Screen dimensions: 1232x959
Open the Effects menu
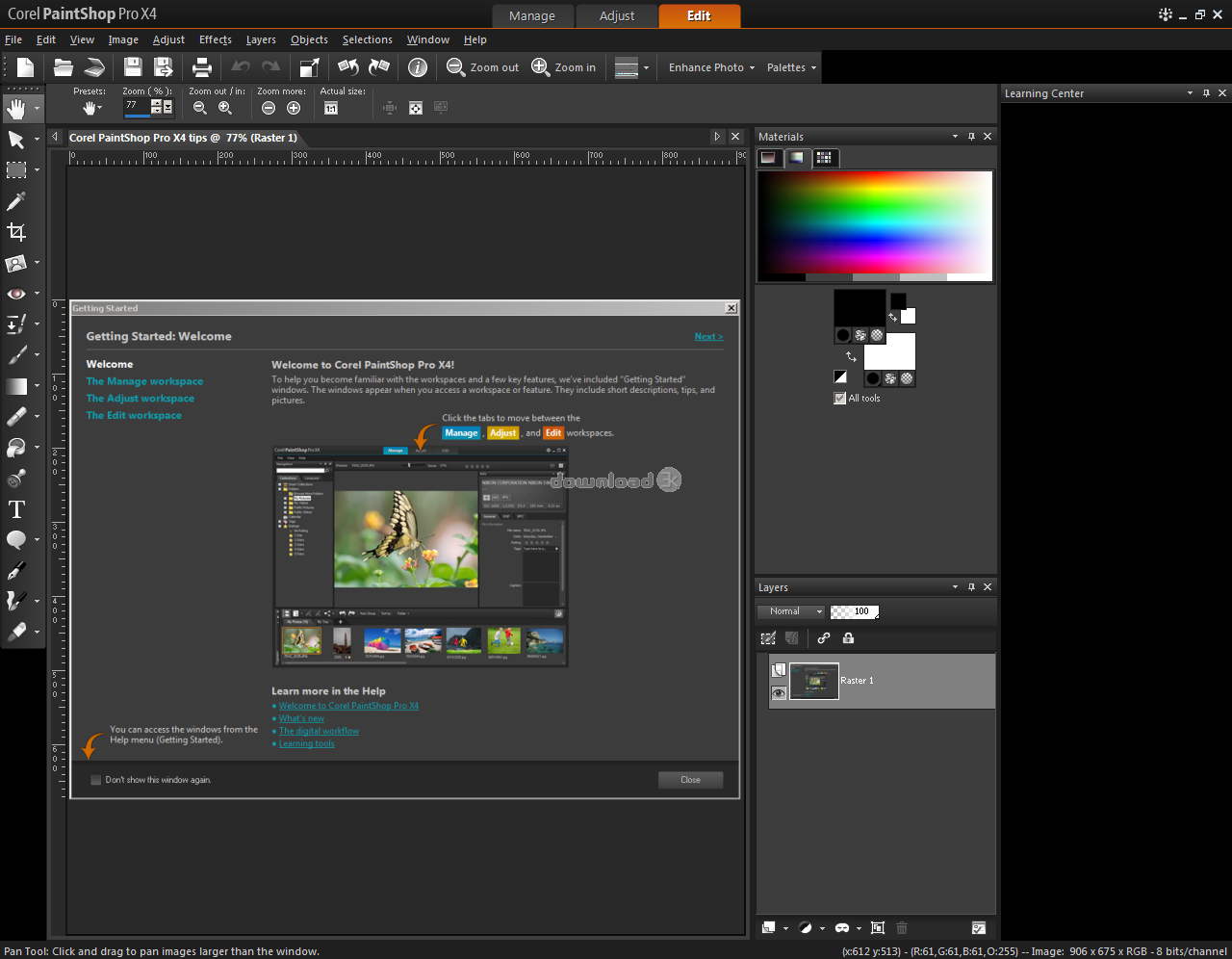click(215, 39)
